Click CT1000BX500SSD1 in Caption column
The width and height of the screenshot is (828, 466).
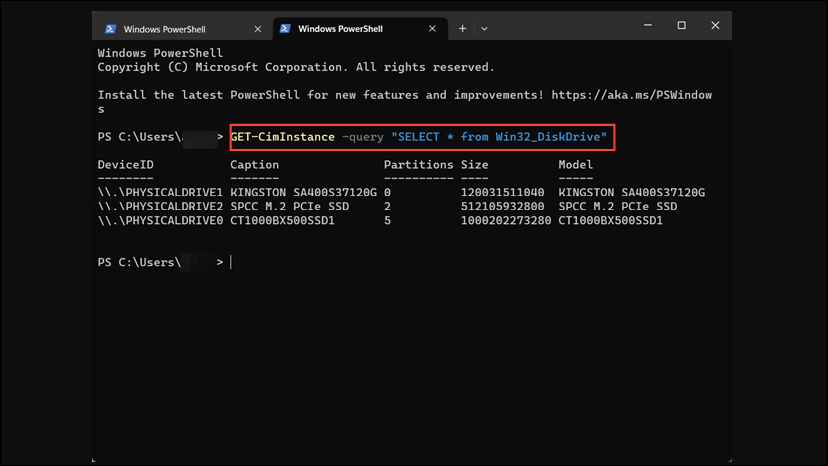click(x=283, y=221)
